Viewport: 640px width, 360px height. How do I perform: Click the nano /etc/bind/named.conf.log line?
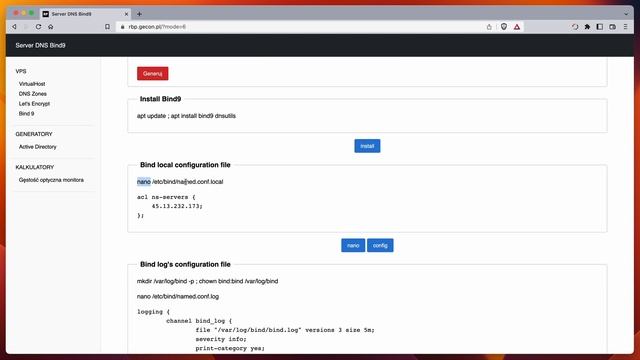(x=178, y=296)
